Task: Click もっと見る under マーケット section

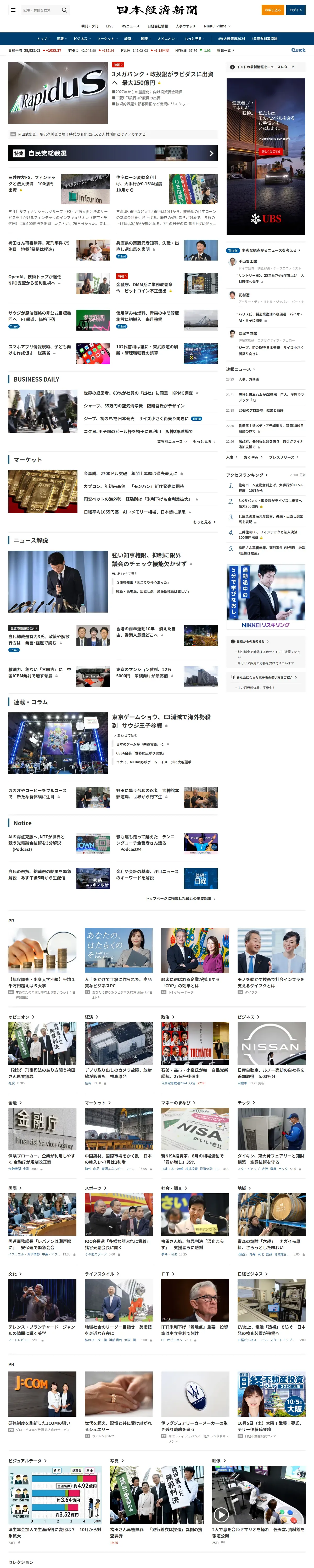Action: pyautogui.click(x=204, y=522)
